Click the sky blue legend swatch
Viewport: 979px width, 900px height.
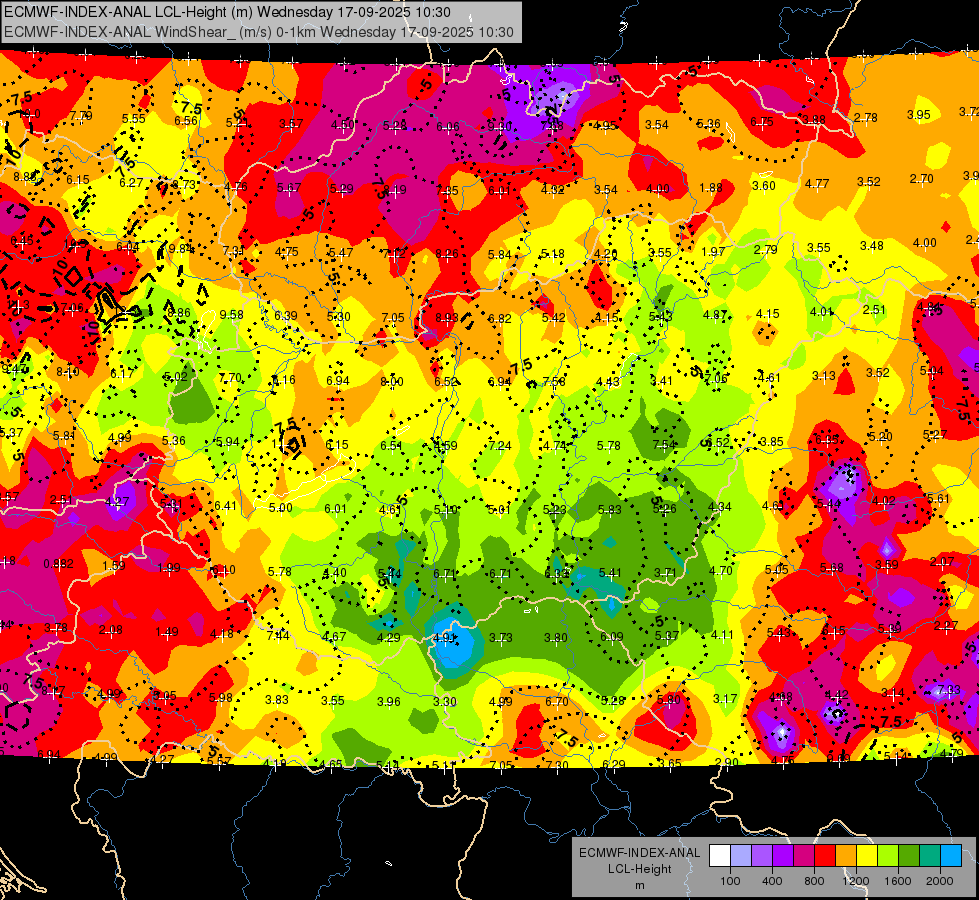pyautogui.click(x=952, y=855)
